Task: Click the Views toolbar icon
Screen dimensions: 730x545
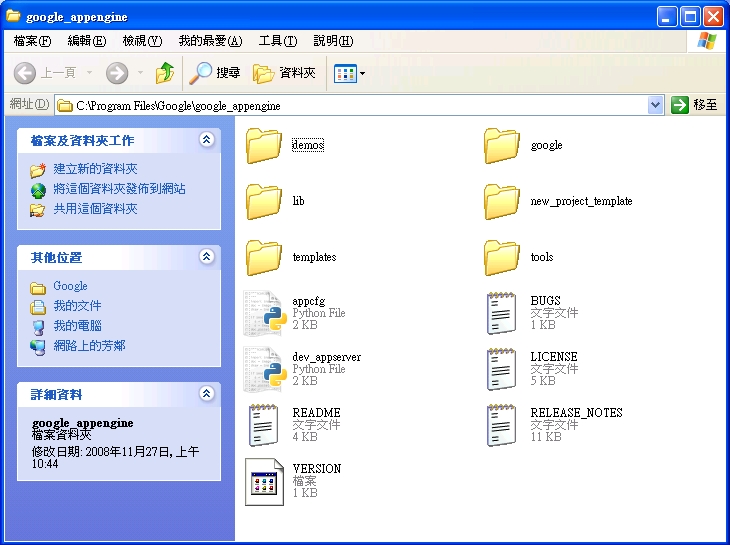Action: point(345,73)
